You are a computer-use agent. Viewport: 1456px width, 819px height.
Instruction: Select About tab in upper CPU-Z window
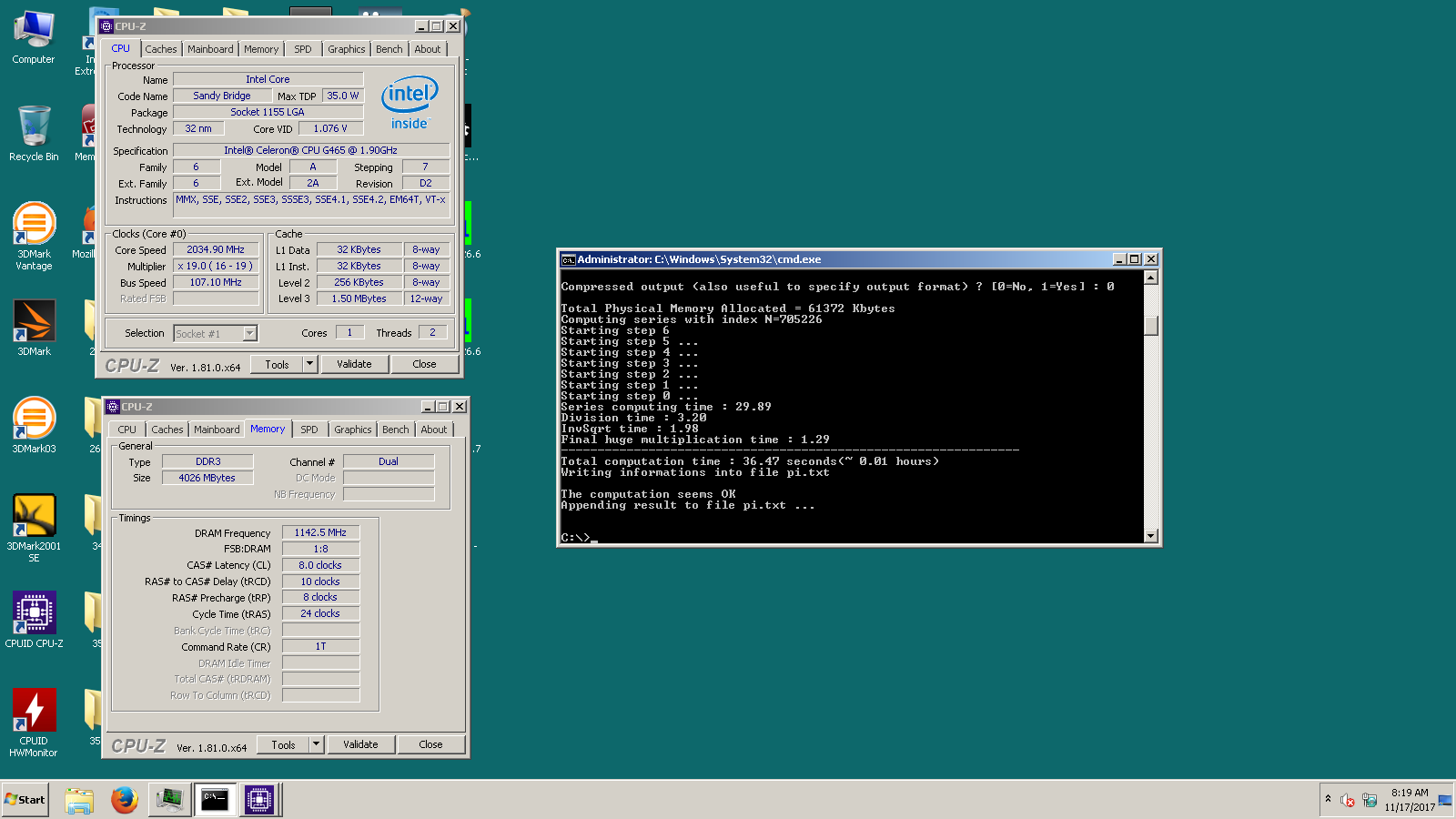point(428,49)
